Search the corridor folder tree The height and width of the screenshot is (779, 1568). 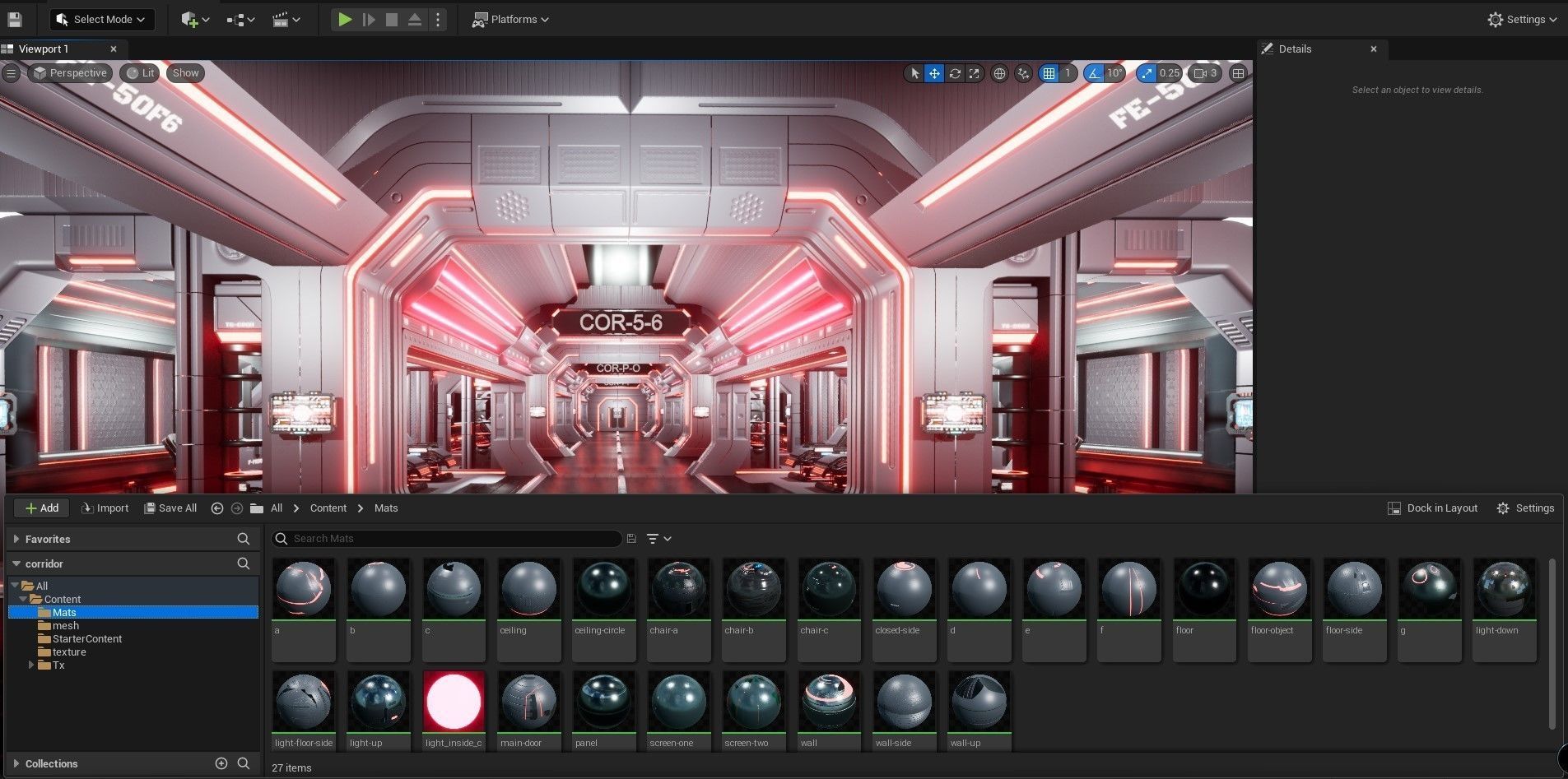[x=243, y=563]
